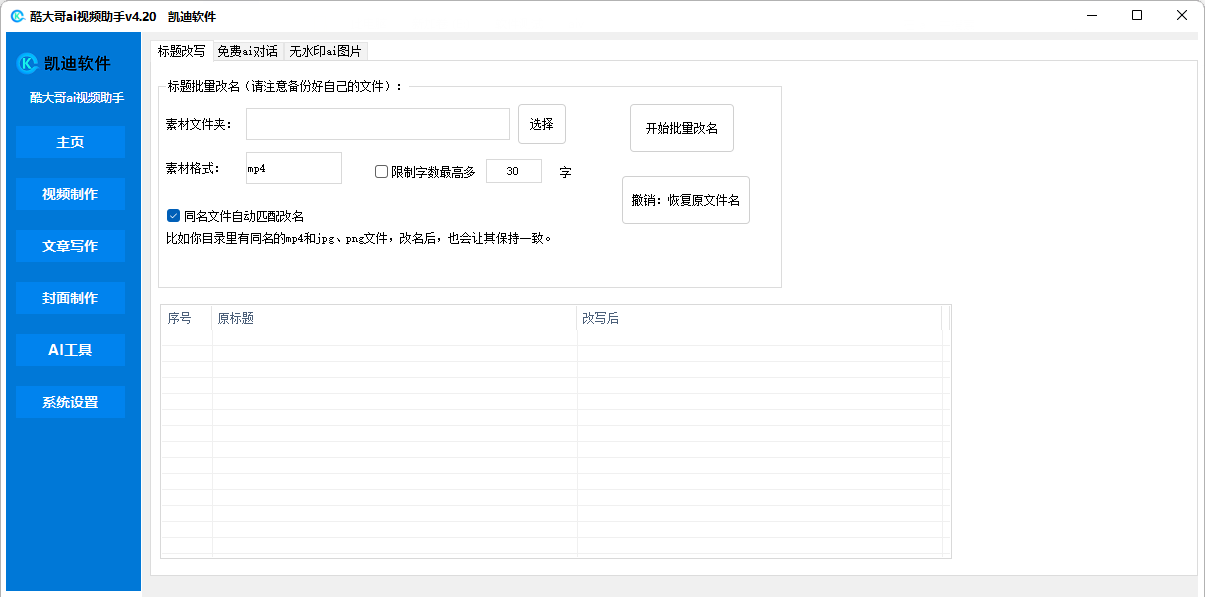Click the 素材文件夹 path input field
The width and height of the screenshot is (1205, 597).
377,124
